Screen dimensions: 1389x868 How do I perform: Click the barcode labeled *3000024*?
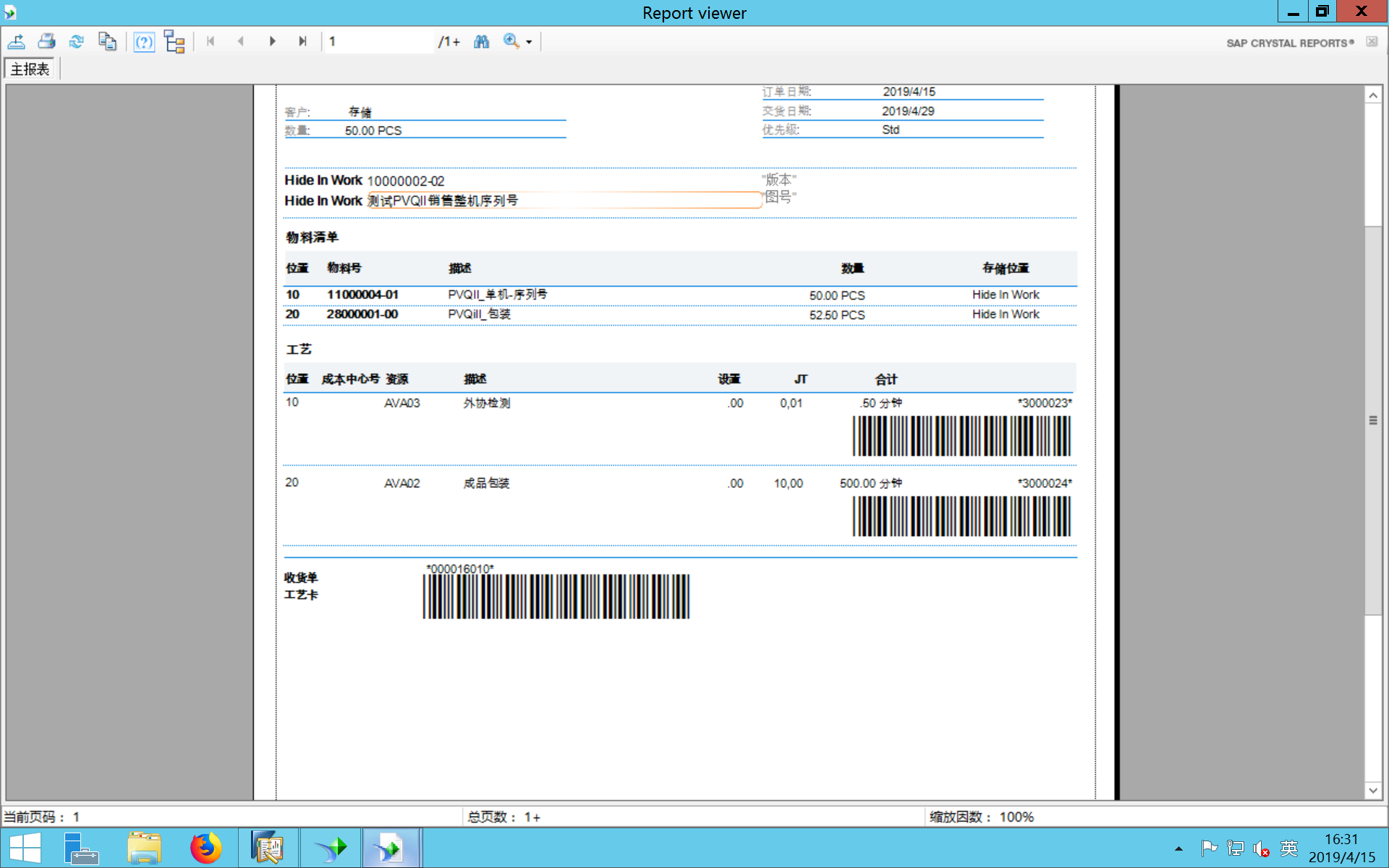coord(961,516)
